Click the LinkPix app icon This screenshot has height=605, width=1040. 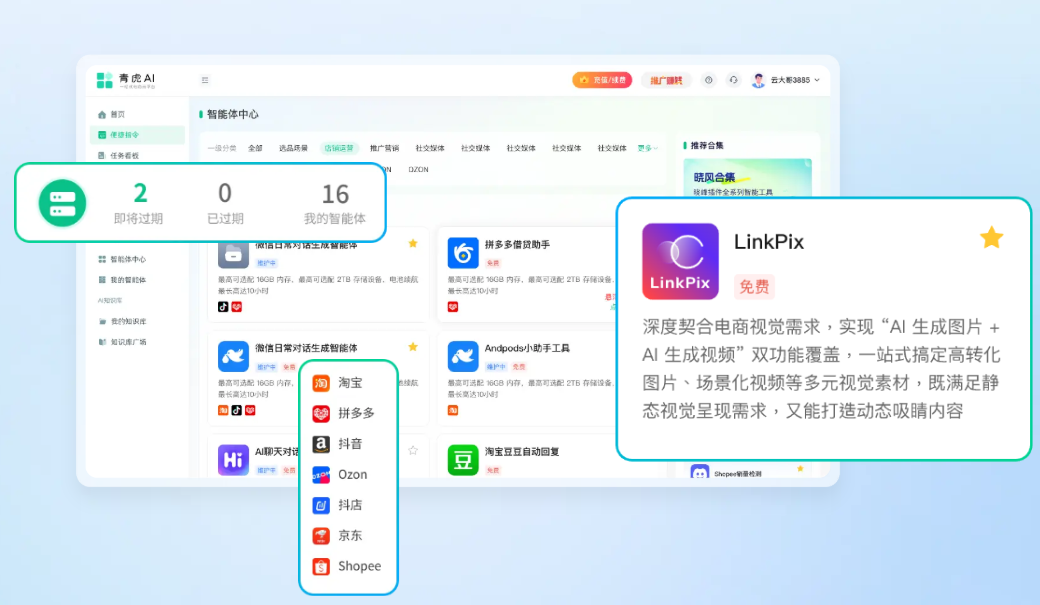681,261
